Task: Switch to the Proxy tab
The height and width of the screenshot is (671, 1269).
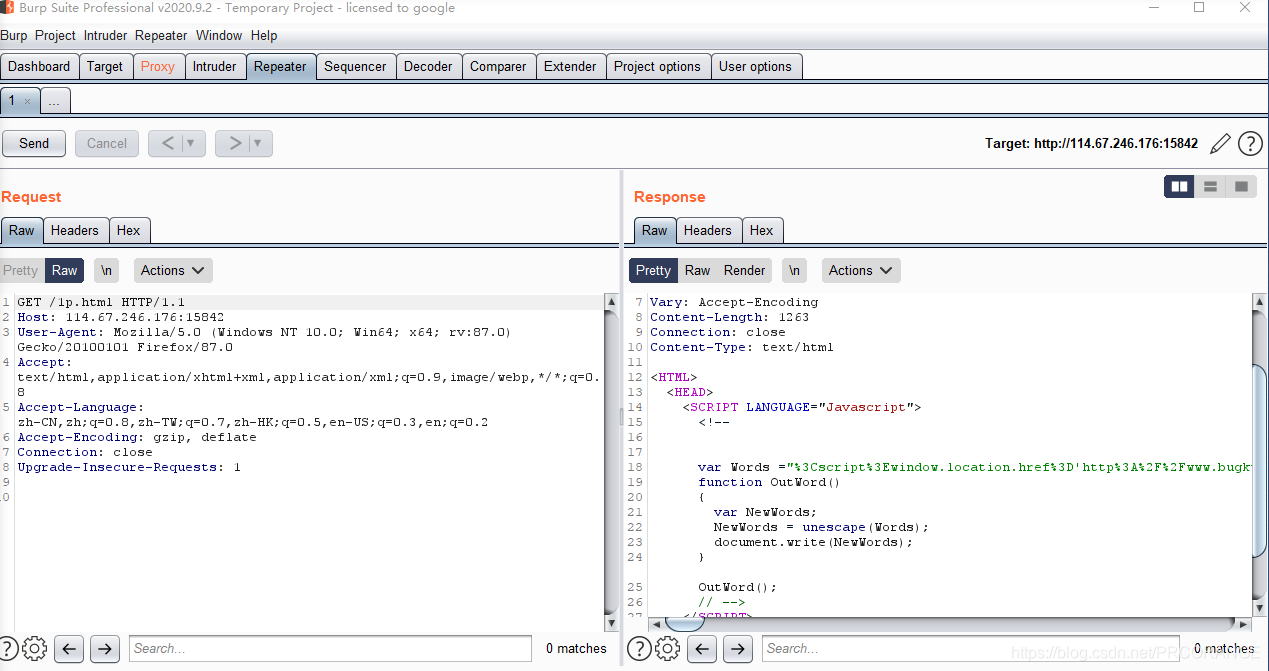Action: pyautogui.click(x=157, y=66)
